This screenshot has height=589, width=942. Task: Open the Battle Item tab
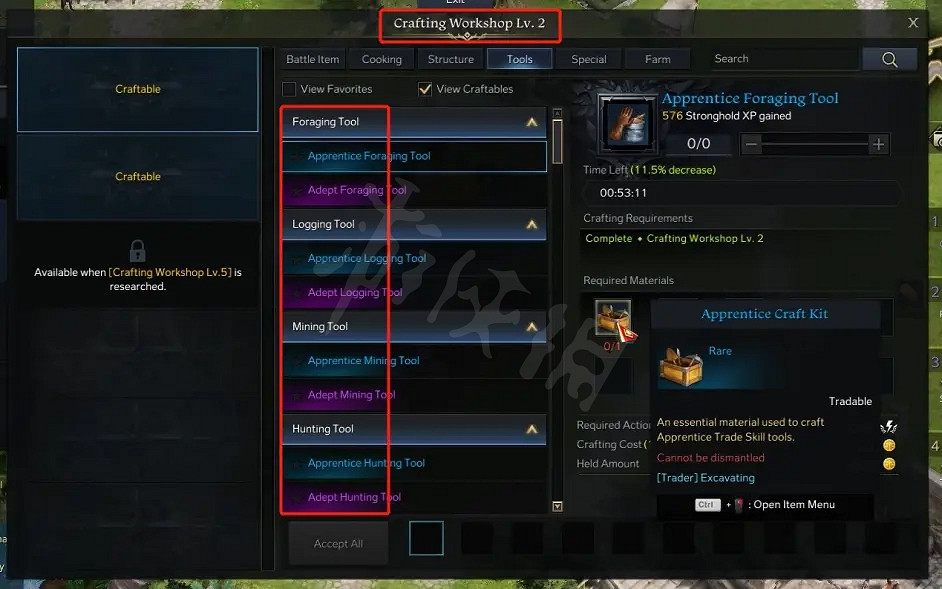tap(312, 59)
